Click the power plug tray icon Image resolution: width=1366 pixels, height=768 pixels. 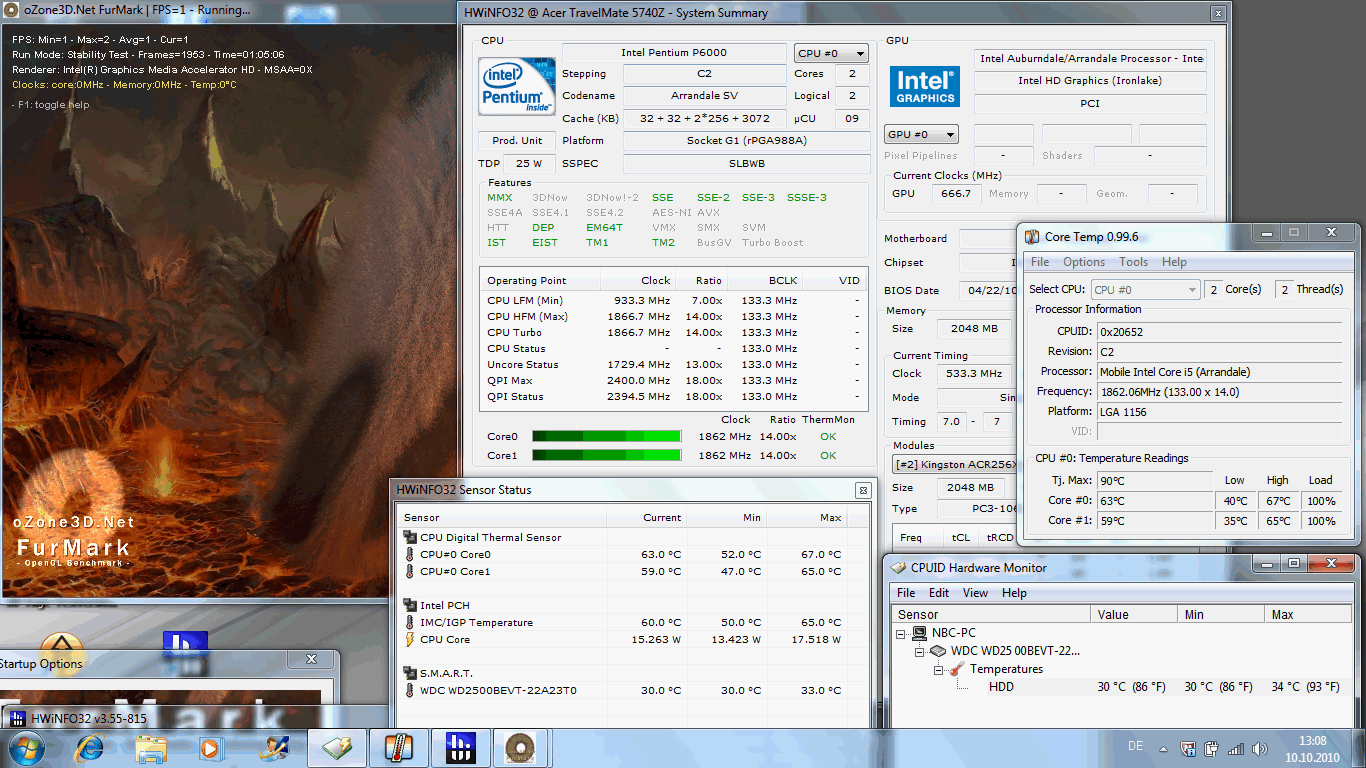tap(1212, 748)
